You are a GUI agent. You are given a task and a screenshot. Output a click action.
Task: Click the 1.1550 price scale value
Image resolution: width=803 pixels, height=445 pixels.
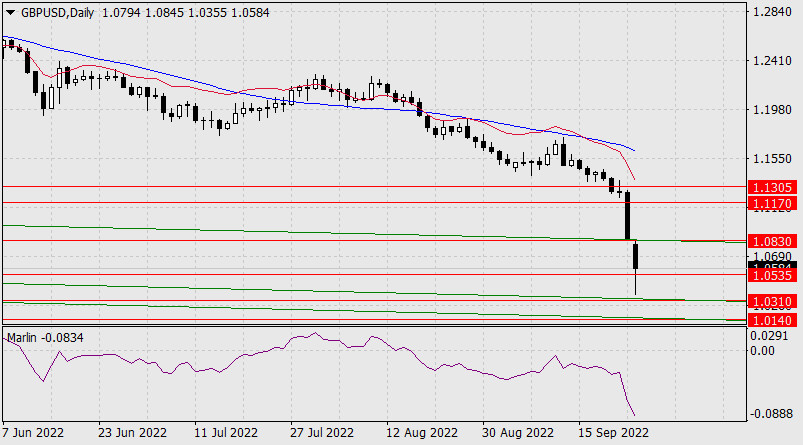(x=772, y=159)
